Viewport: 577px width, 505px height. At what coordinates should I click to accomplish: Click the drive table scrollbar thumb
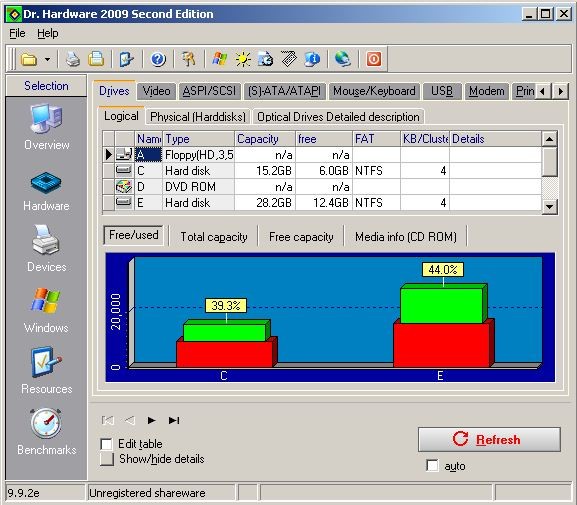[x=549, y=162]
